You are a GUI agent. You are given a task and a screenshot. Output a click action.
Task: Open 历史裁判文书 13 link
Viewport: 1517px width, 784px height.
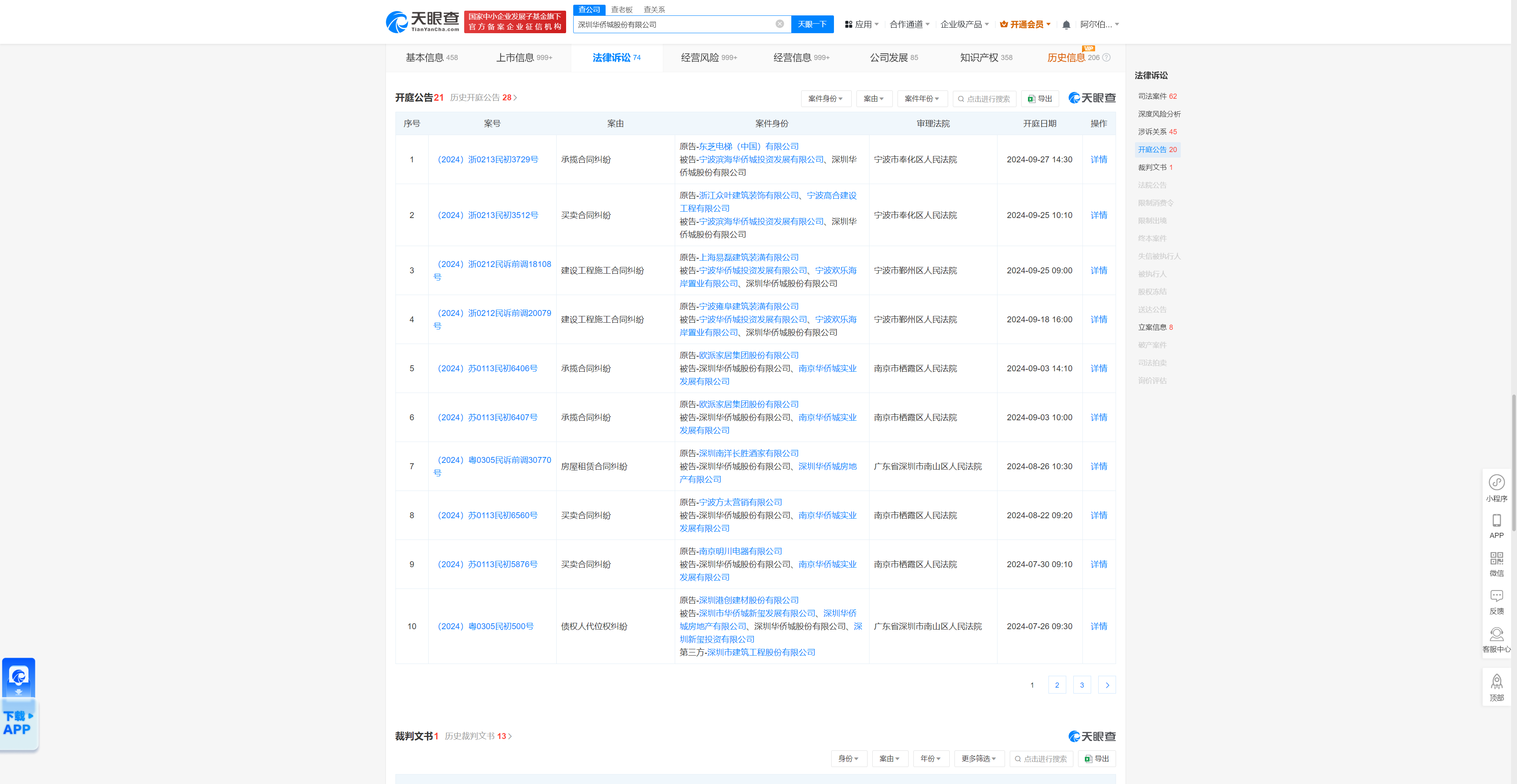click(x=478, y=736)
